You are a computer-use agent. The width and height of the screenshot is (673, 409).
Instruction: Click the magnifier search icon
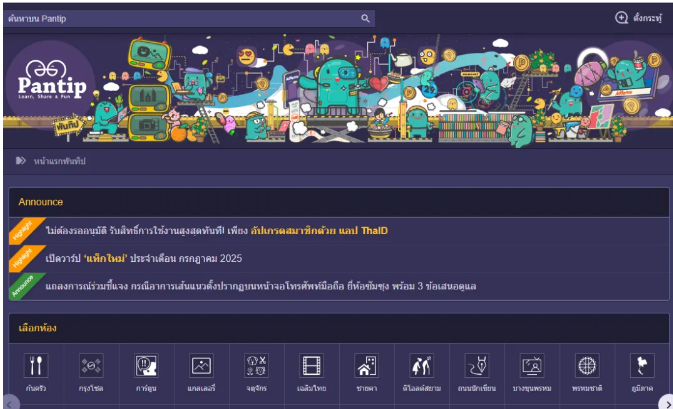tap(366, 18)
